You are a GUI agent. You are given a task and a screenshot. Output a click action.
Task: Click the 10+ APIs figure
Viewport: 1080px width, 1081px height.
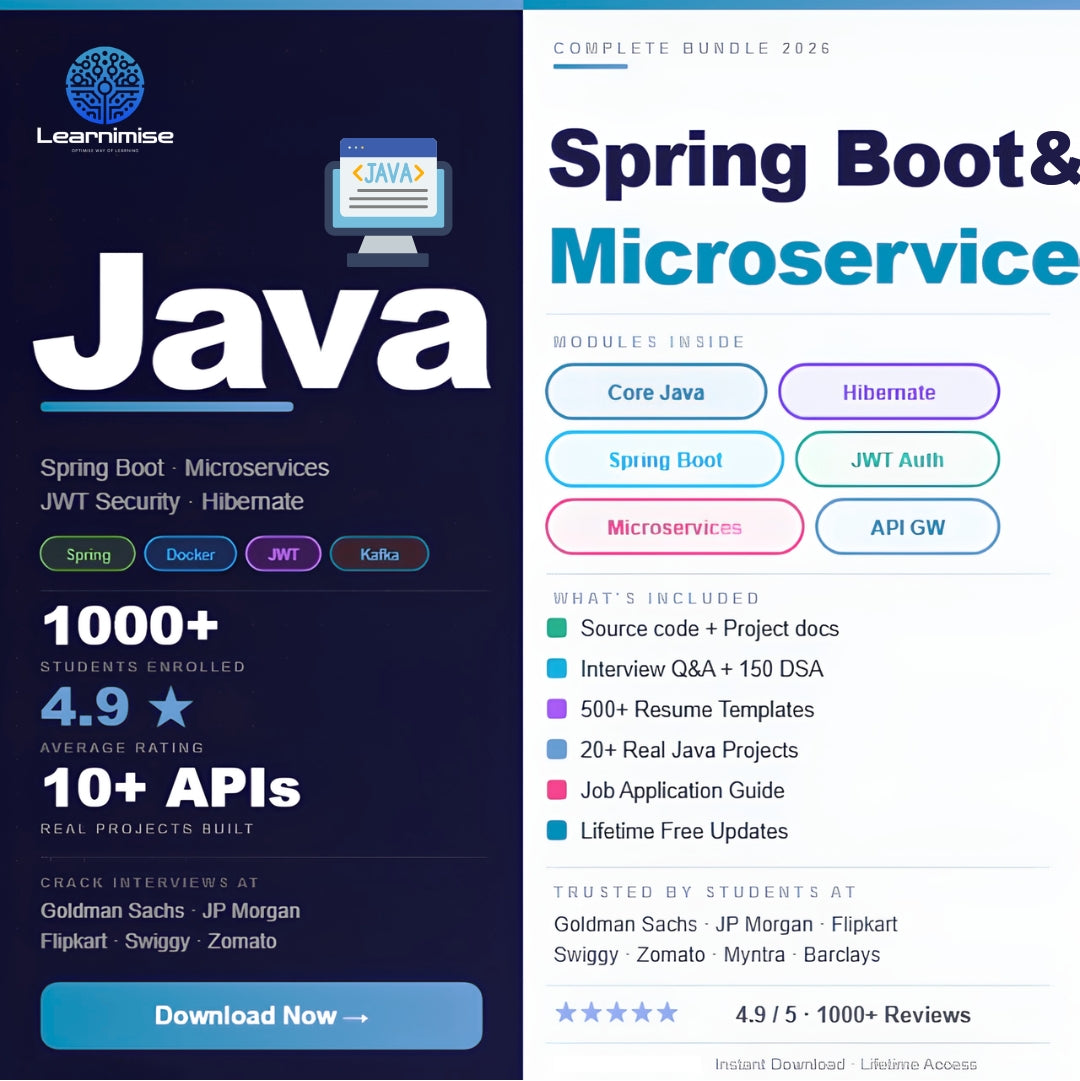tap(172, 788)
